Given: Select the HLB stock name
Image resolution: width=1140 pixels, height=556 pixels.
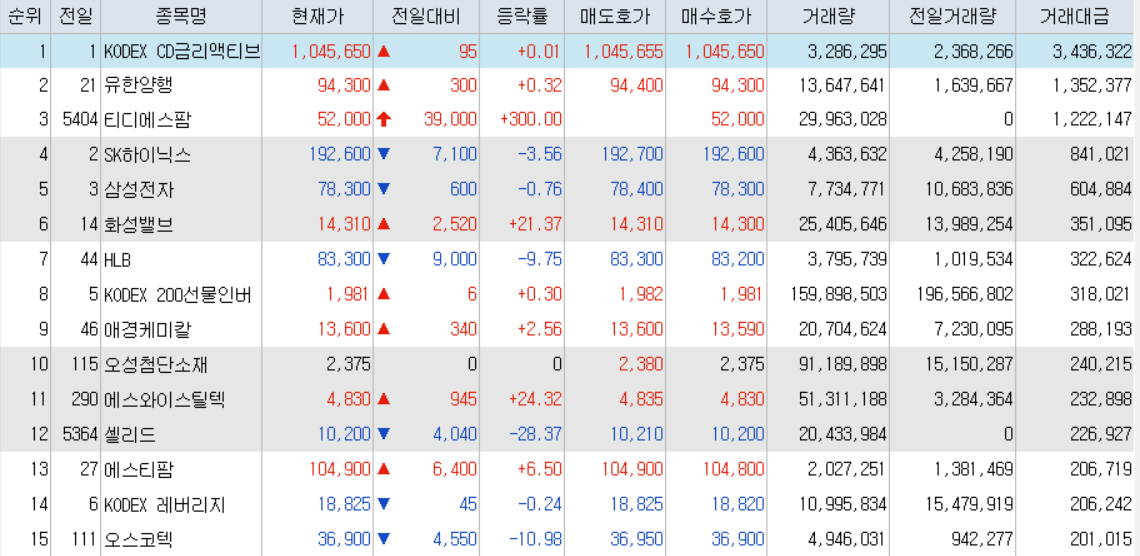Looking at the screenshot, I should [118, 260].
